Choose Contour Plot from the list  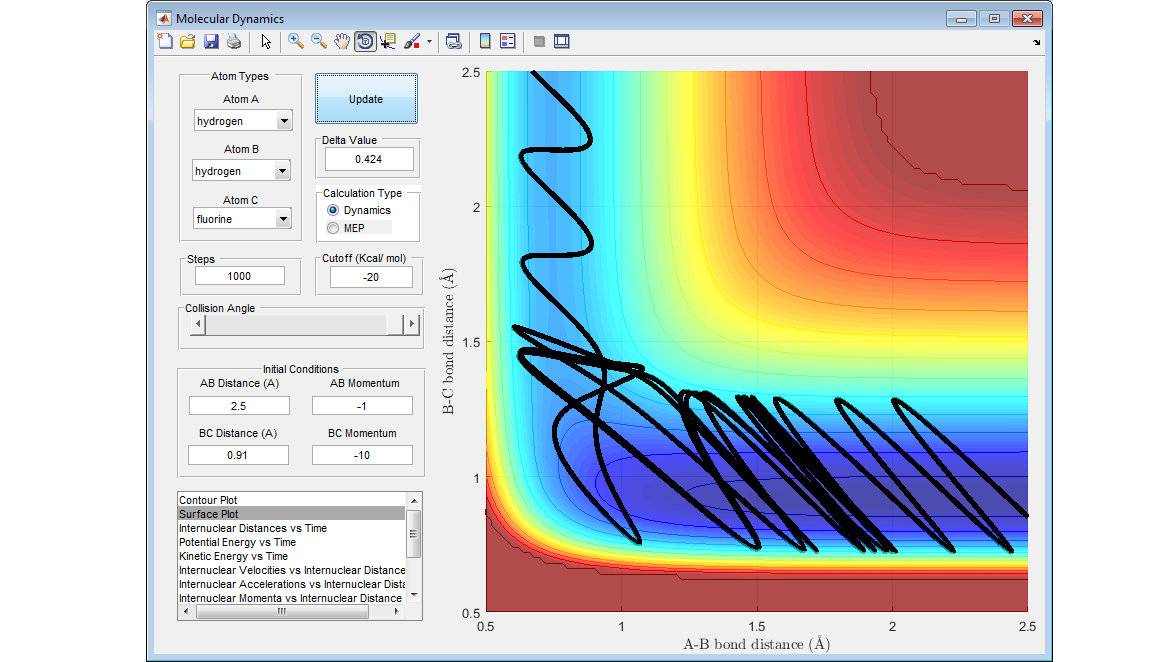click(208, 500)
